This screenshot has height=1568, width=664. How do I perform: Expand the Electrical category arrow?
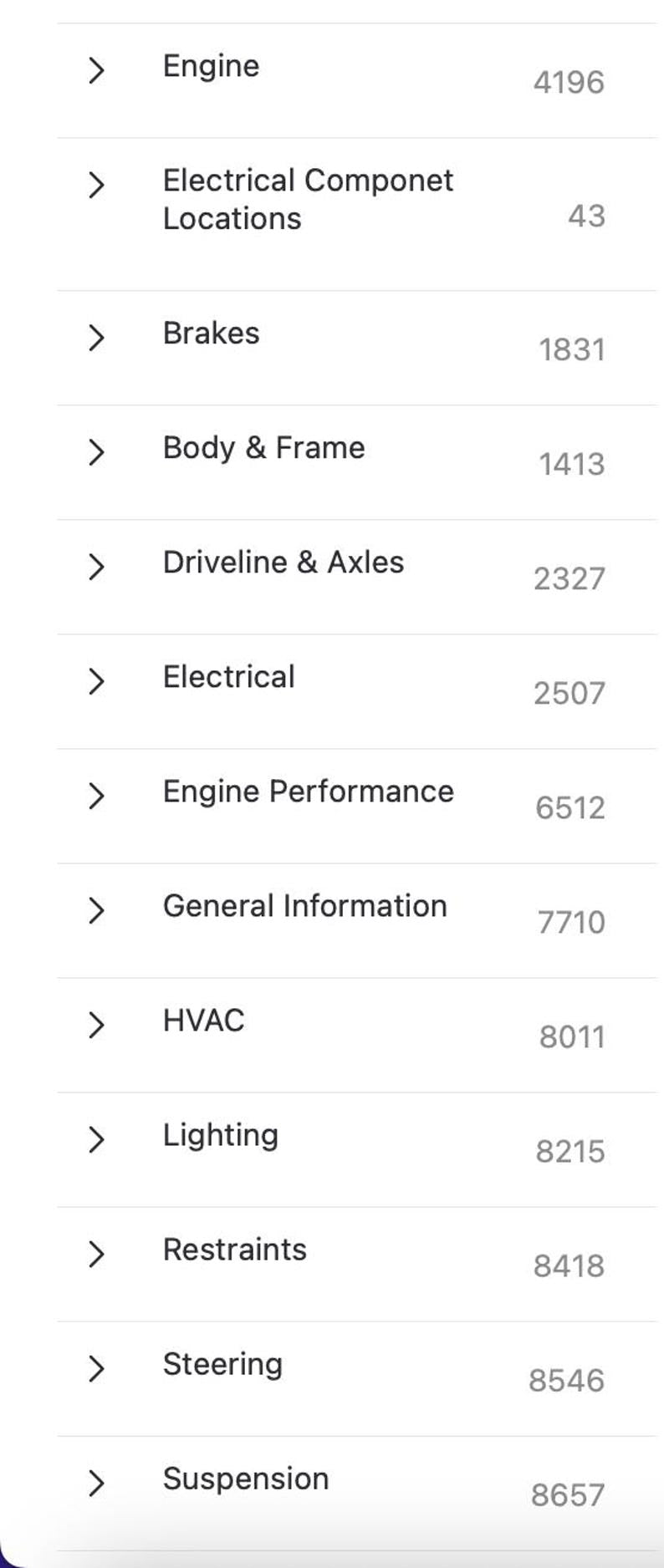click(x=96, y=680)
